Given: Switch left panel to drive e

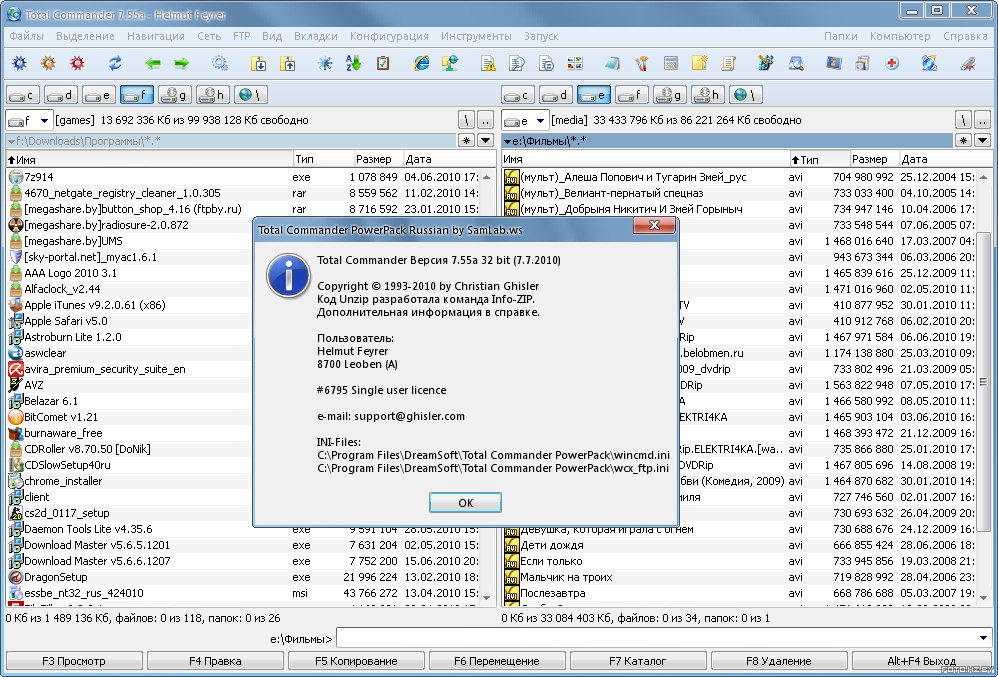Looking at the screenshot, I should [x=99, y=95].
